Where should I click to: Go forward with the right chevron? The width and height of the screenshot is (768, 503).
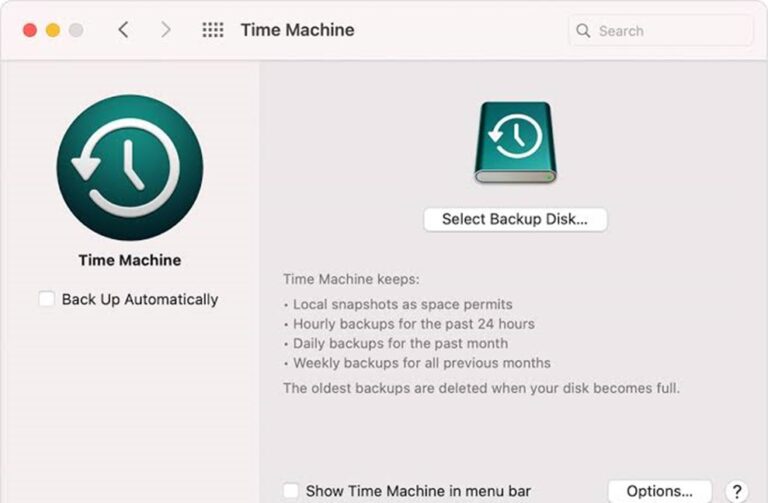pyautogui.click(x=166, y=30)
